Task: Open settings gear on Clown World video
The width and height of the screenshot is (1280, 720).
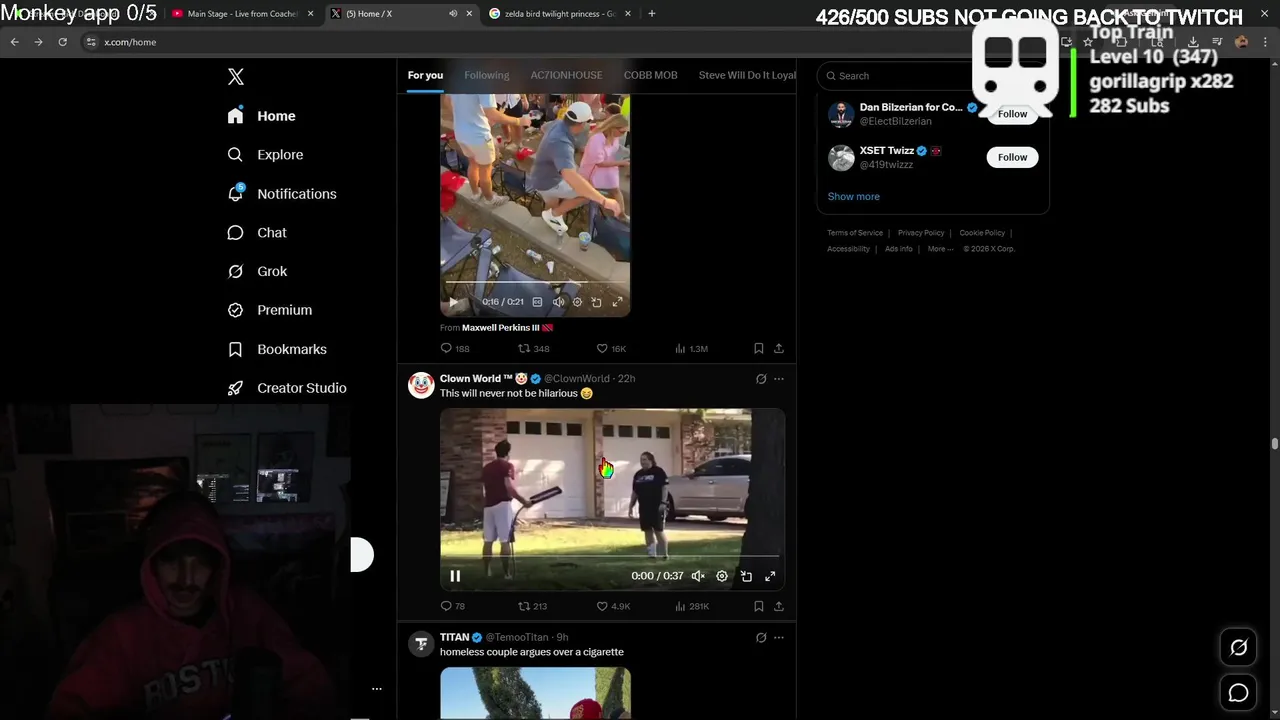Action: [x=722, y=576]
